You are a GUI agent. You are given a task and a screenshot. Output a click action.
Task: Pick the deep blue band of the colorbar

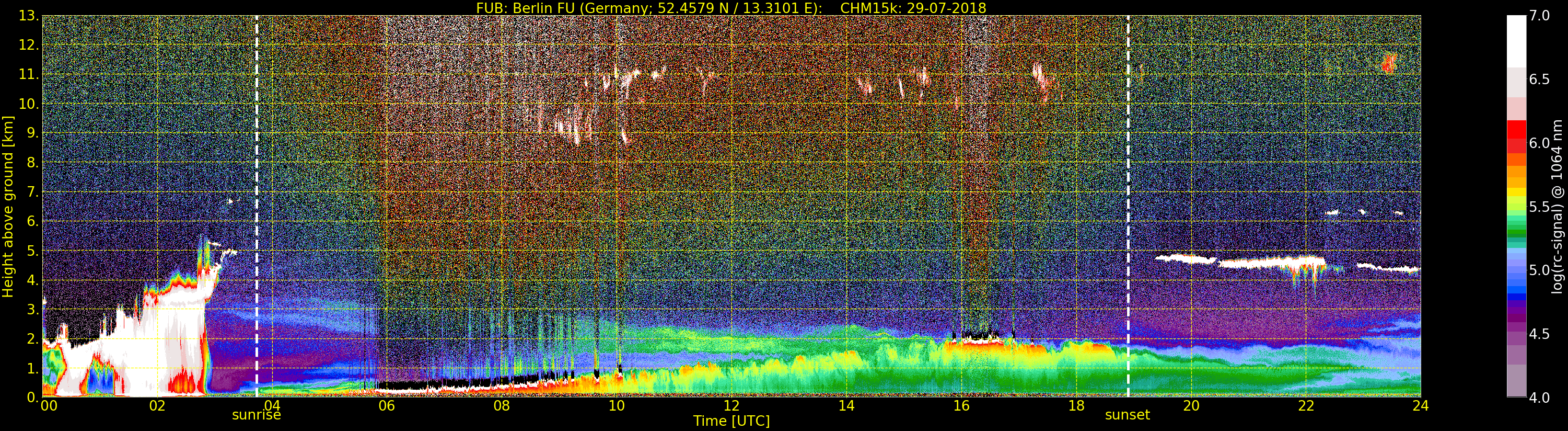1516,298
